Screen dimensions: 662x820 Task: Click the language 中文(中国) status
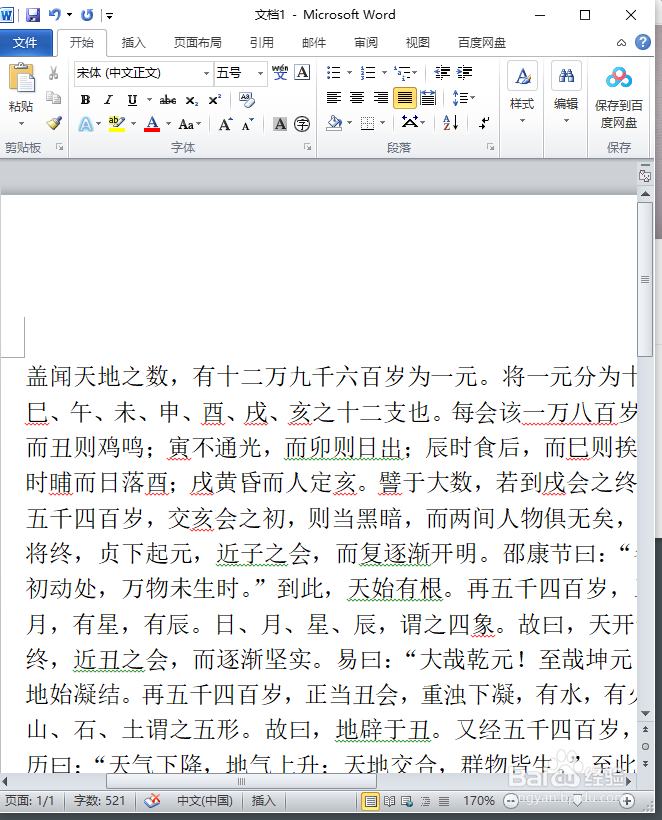[204, 801]
